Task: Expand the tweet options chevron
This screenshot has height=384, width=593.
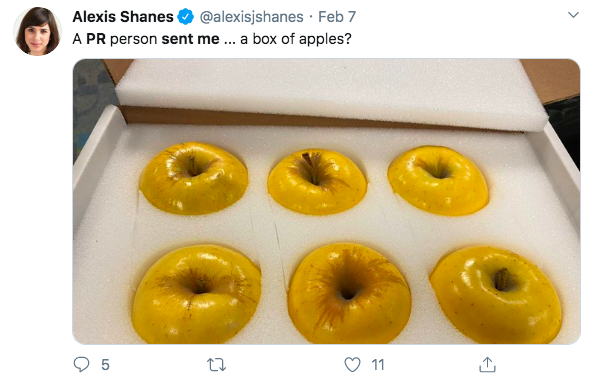Action: [x=573, y=15]
